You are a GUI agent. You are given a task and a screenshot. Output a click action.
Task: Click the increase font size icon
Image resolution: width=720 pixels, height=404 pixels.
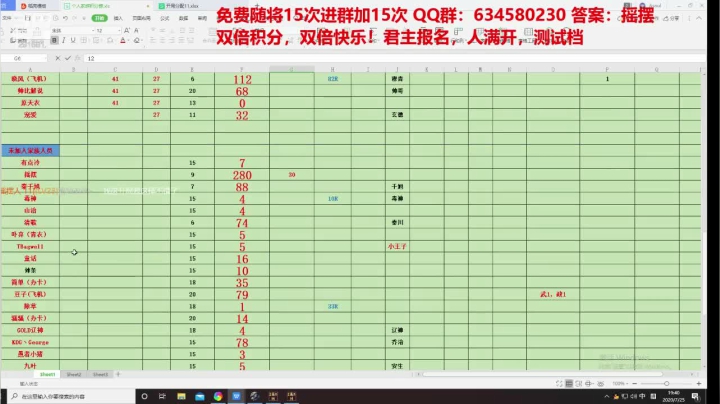click(x=127, y=30)
